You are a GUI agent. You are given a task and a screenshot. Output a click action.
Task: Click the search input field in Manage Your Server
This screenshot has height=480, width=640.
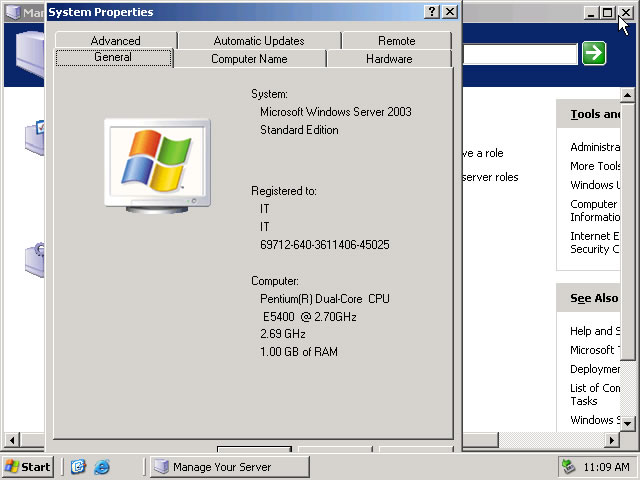[x=520, y=54]
